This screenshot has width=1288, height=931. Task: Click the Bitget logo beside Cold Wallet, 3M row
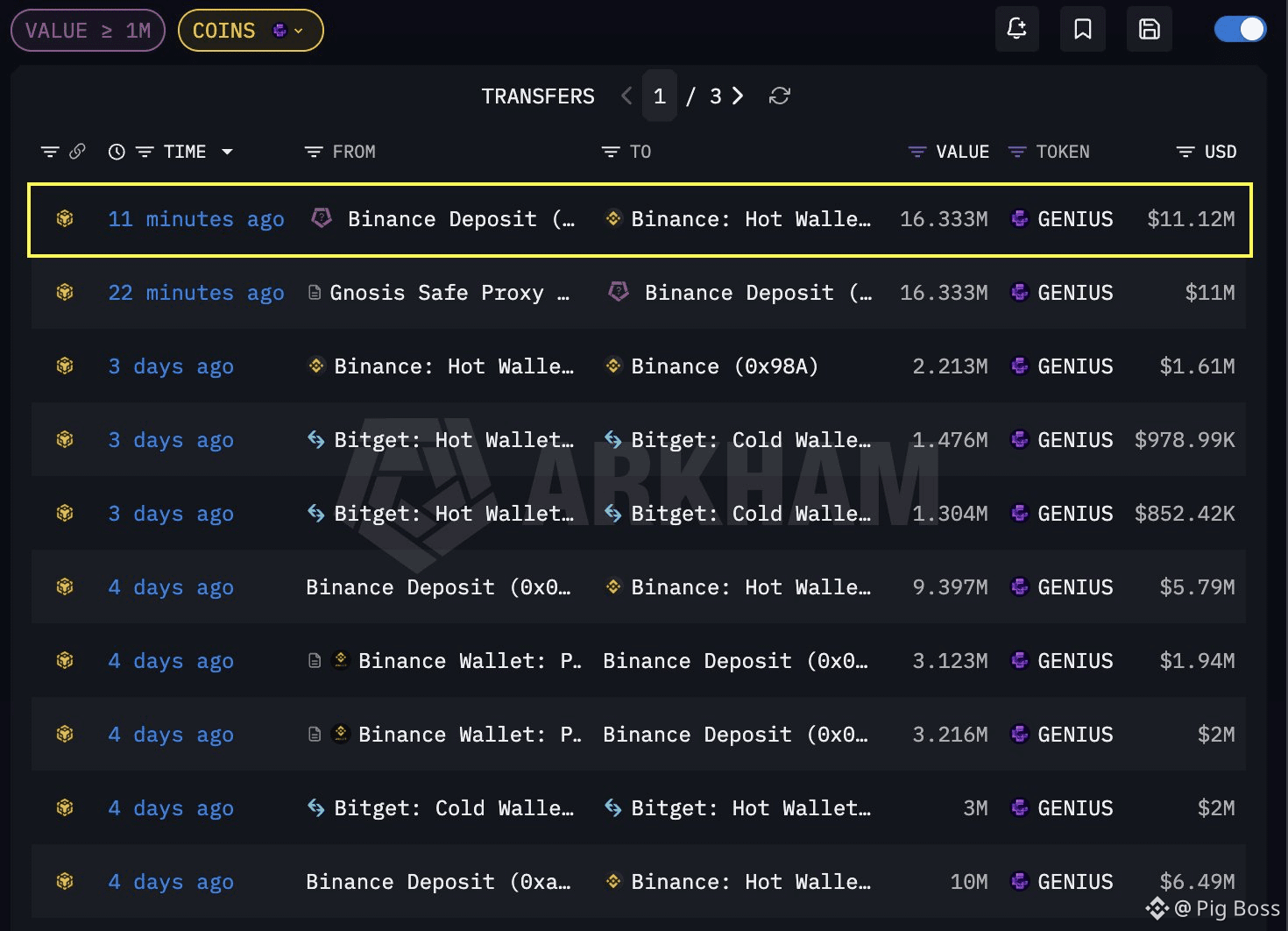point(316,807)
